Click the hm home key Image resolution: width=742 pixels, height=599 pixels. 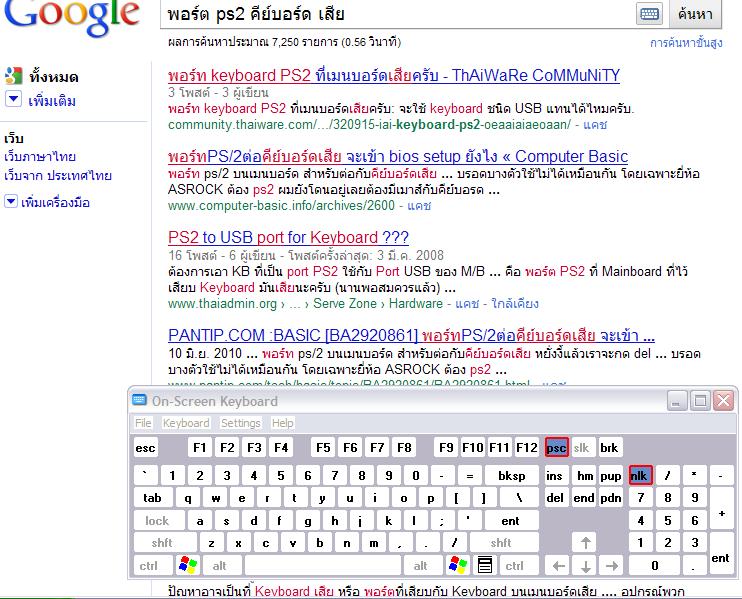point(585,476)
